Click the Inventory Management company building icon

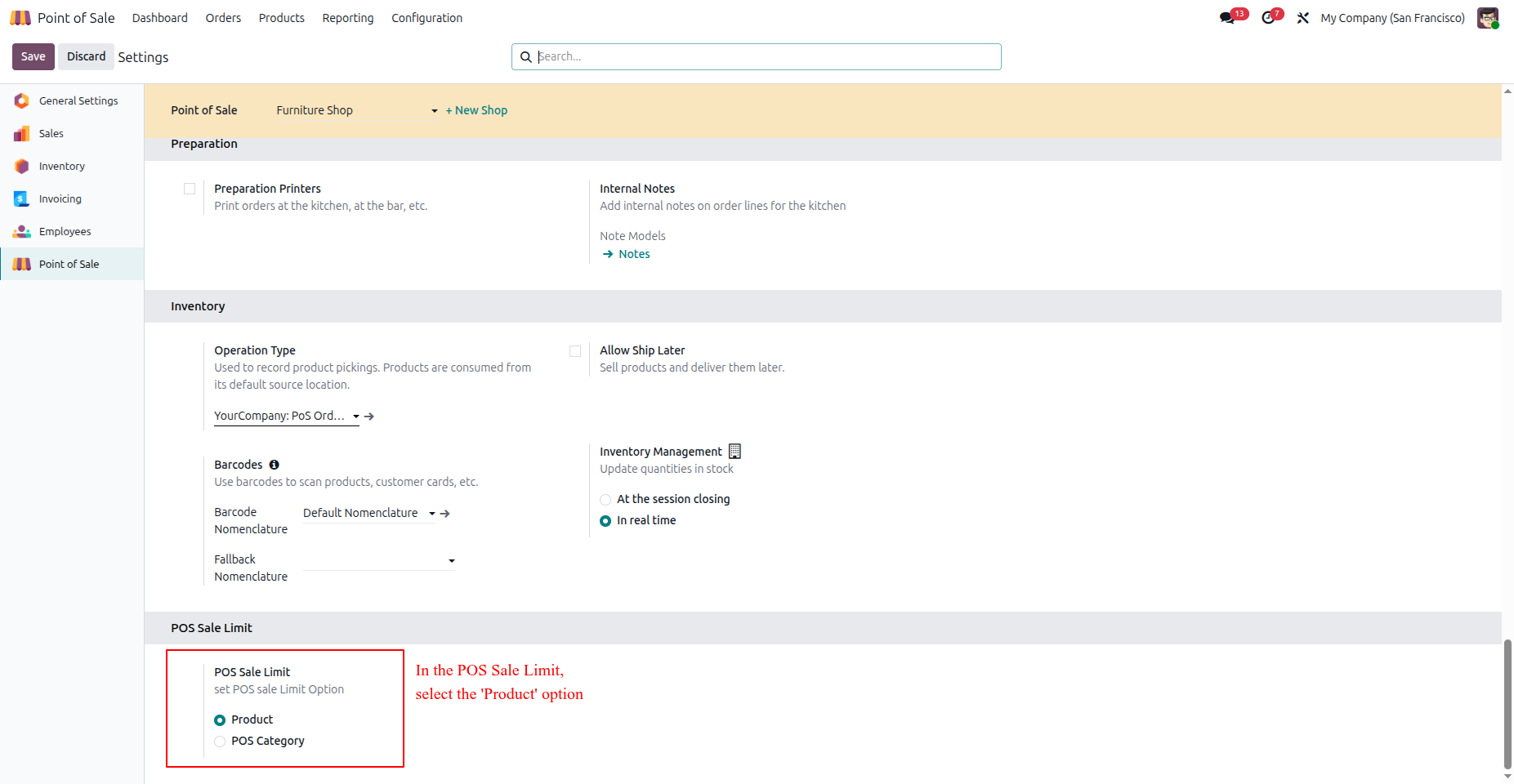pos(735,452)
